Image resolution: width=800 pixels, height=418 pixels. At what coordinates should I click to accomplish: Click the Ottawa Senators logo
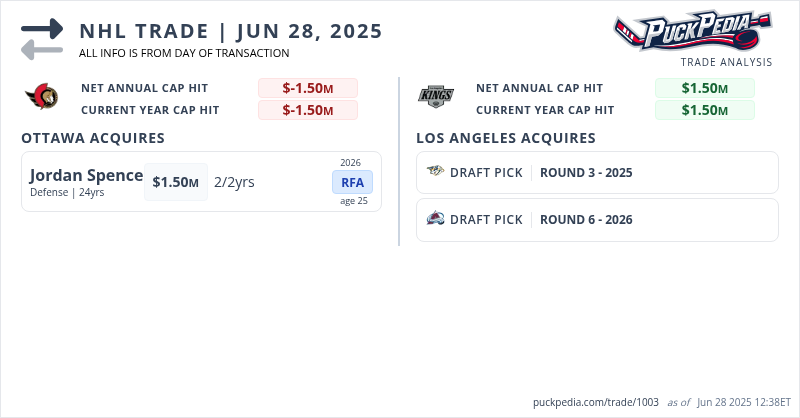click(x=42, y=98)
